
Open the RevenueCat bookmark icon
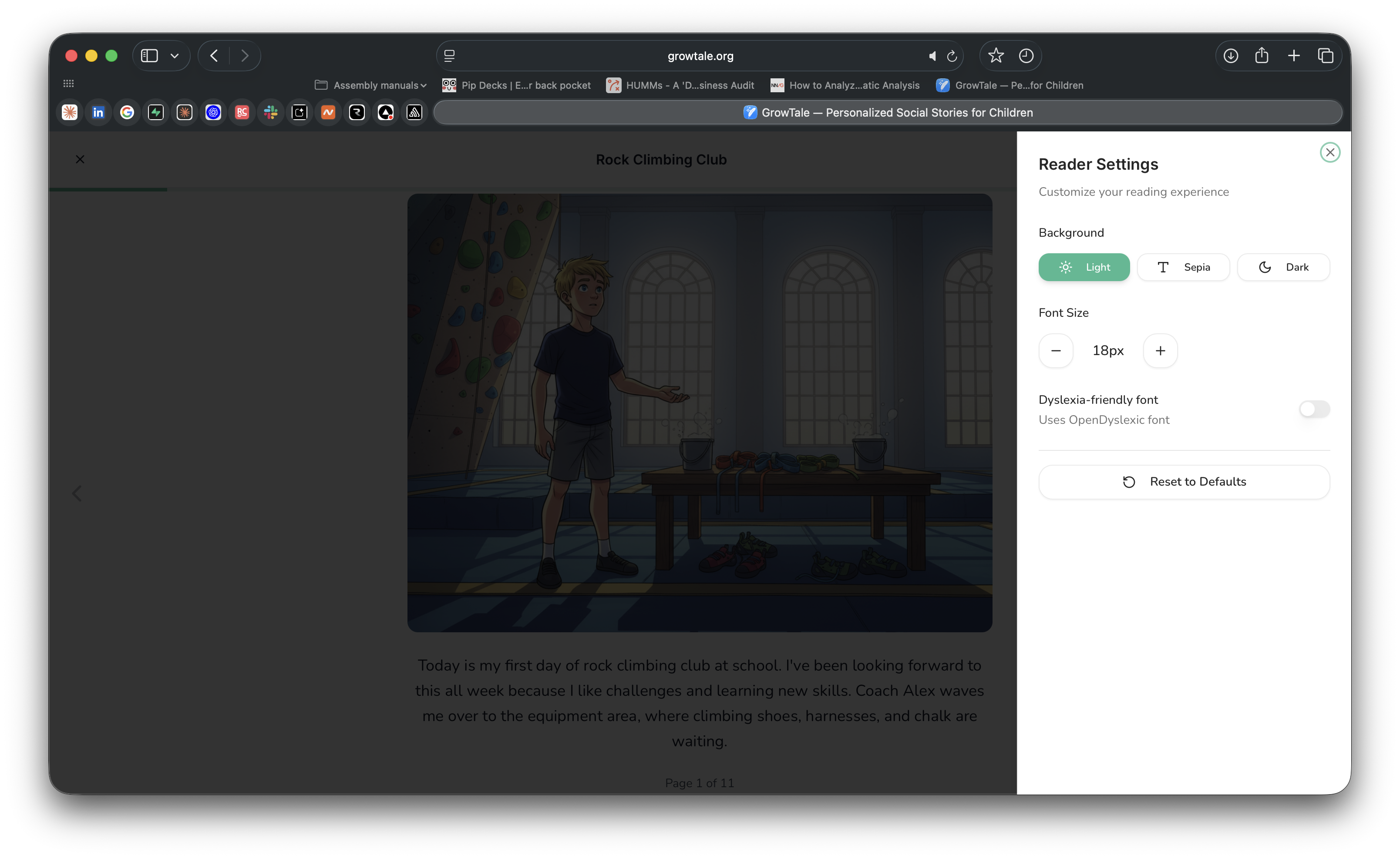242,112
